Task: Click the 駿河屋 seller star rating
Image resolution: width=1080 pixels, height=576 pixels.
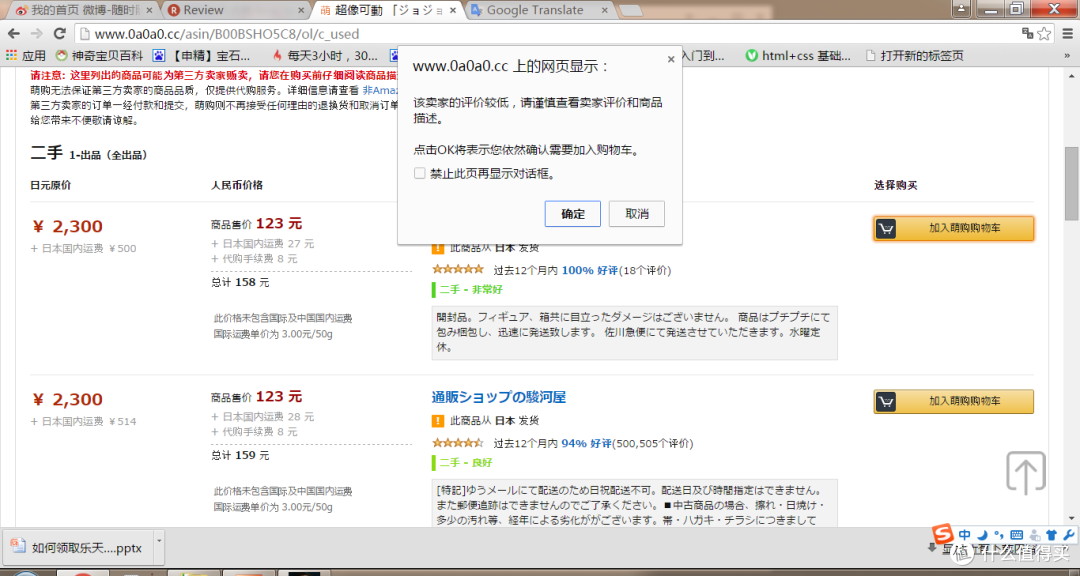Action: (x=457, y=442)
